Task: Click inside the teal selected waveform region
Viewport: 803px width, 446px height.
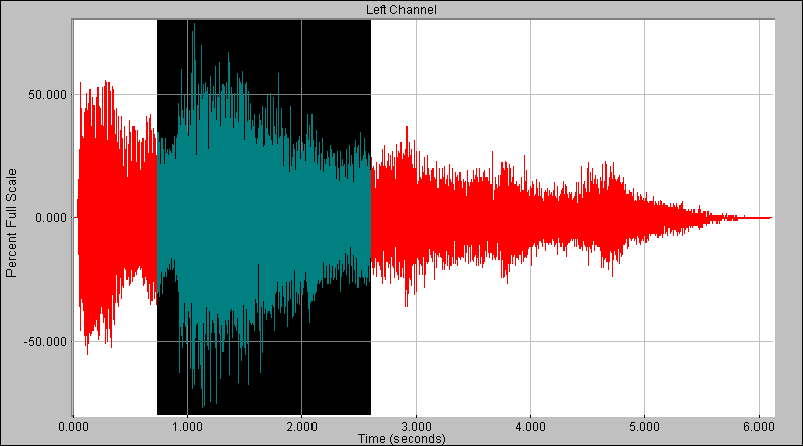Action: point(264,218)
